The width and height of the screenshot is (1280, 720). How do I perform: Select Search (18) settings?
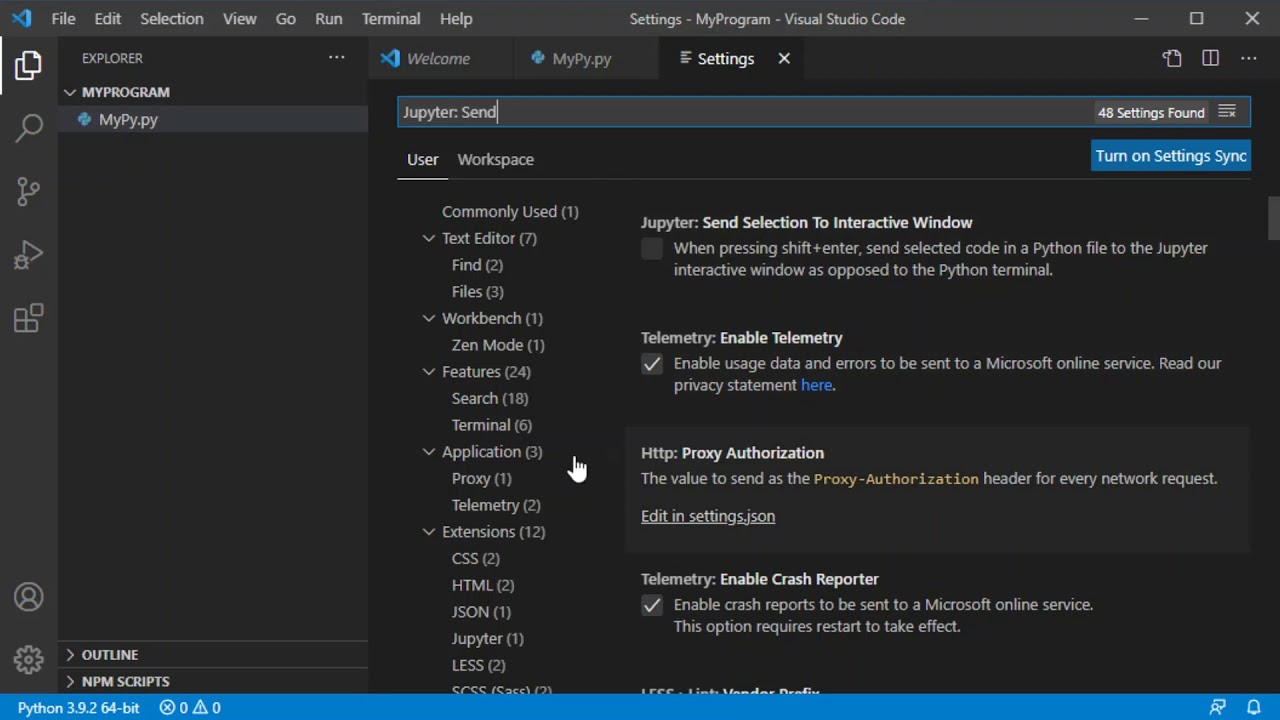489,398
